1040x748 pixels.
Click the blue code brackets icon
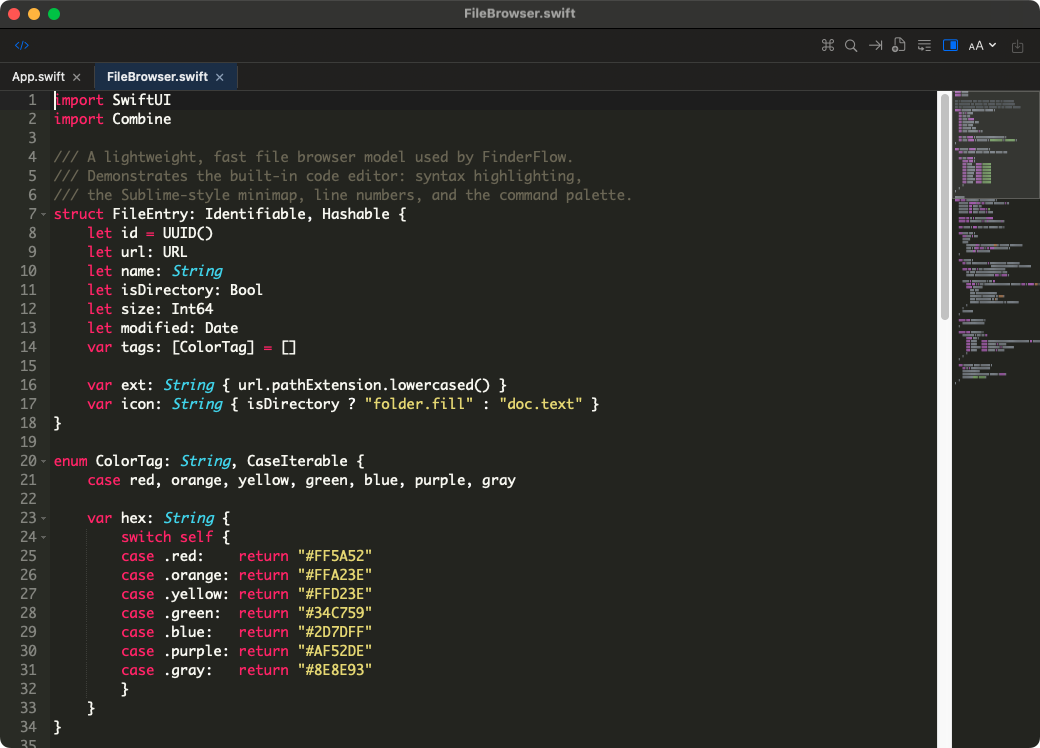point(22,45)
